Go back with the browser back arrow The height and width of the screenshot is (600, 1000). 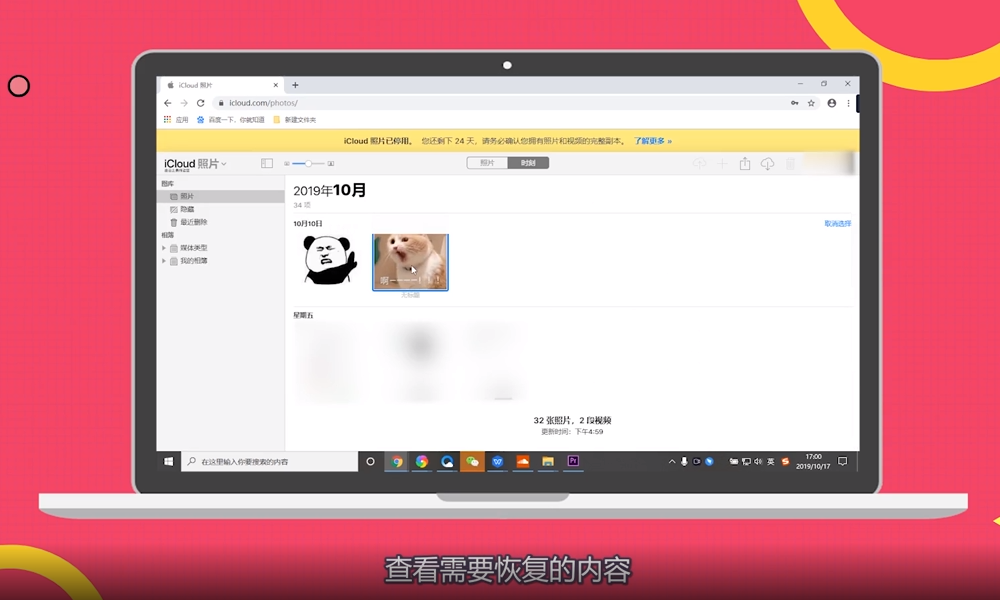tap(168, 103)
